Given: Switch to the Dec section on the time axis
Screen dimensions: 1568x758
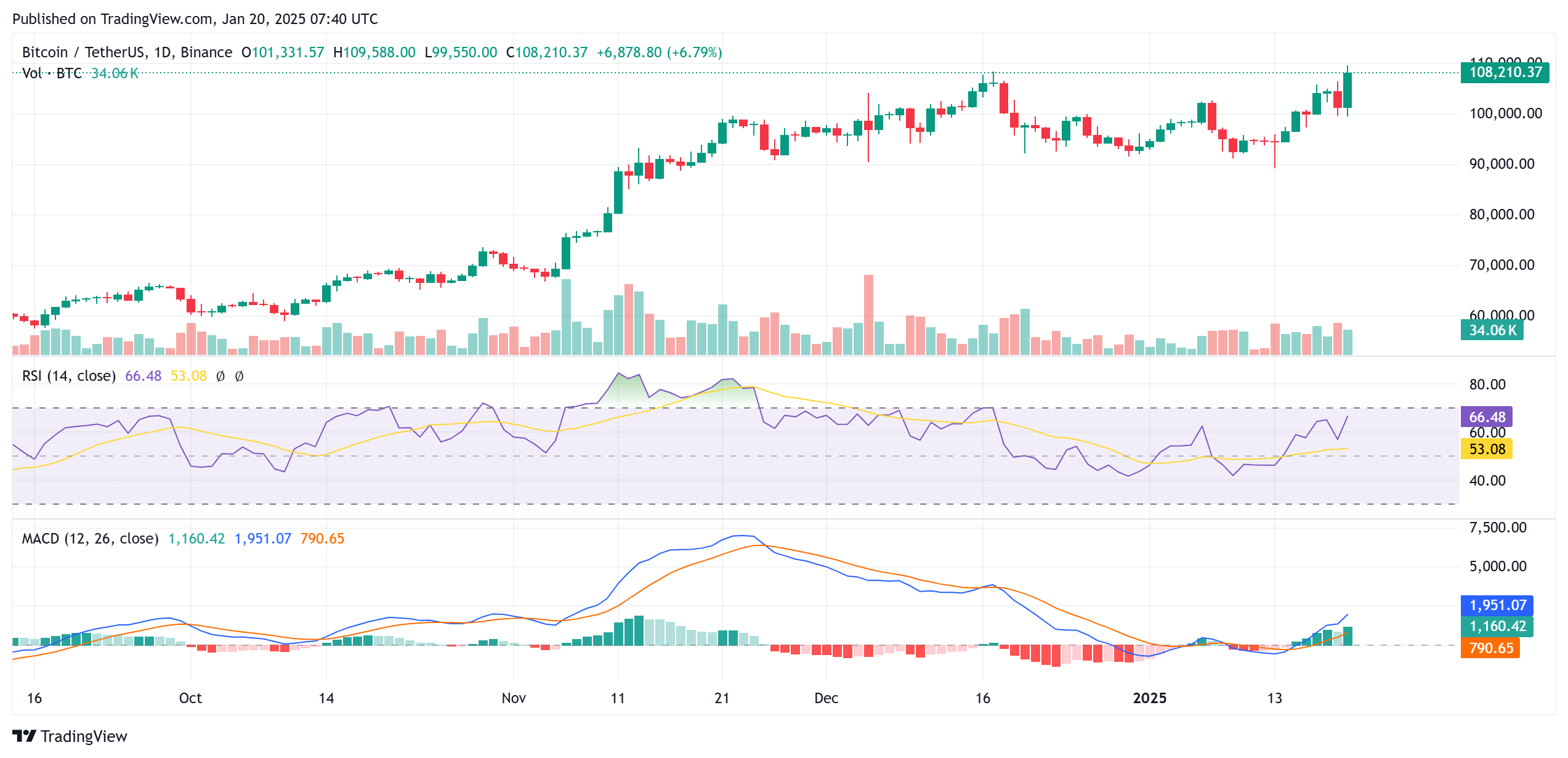Looking at the screenshot, I should [x=825, y=698].
